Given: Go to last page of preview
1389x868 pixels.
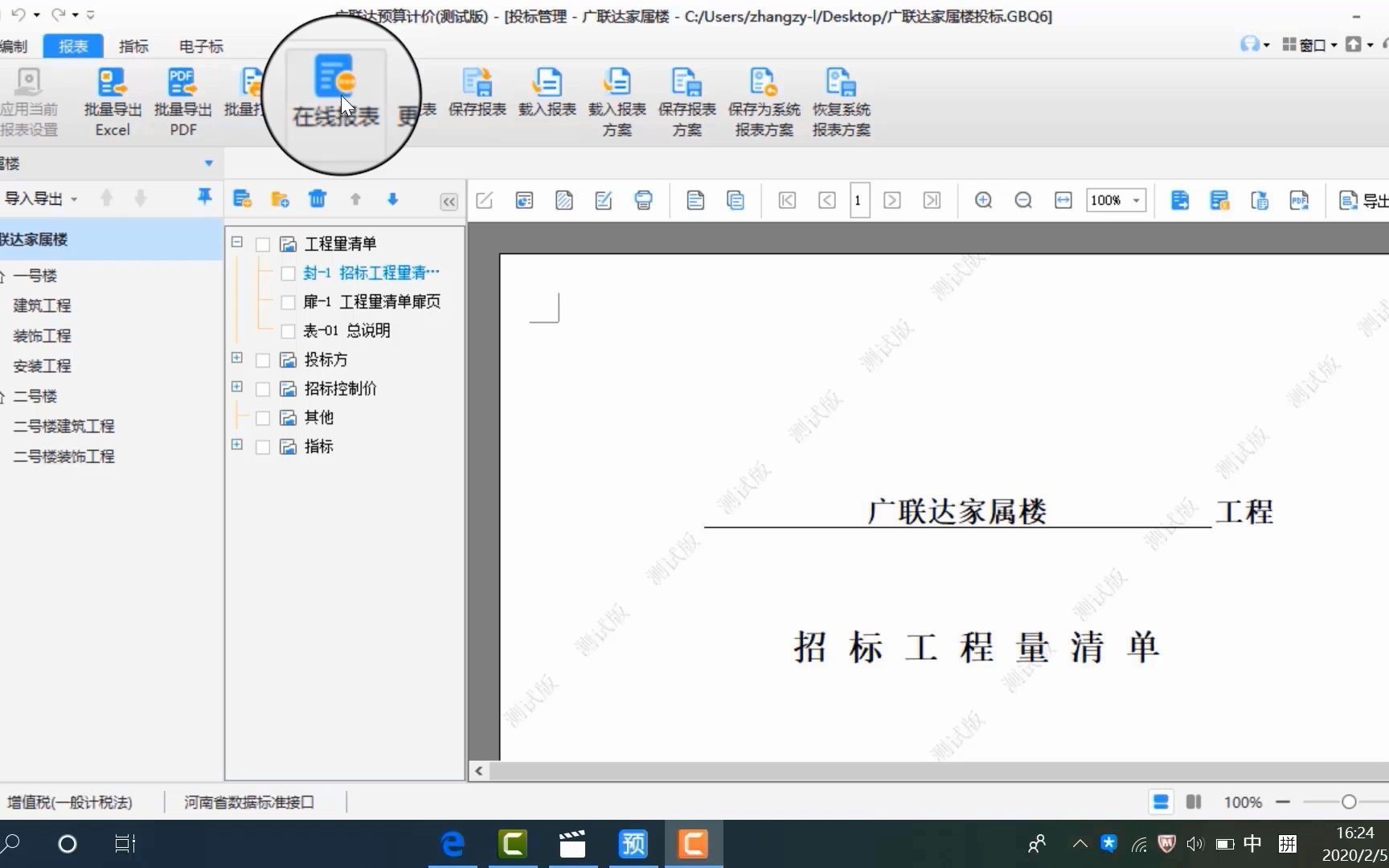Looking at the screenshot, I should tap(932, 200).
